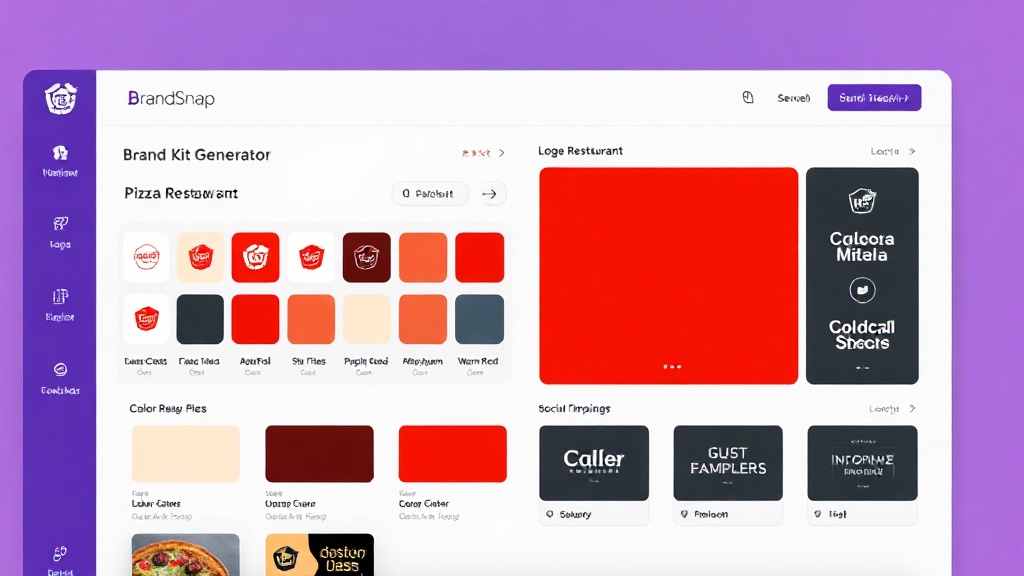The height and width of the screenshot is (576, 1024).
Task: Click the search icon inside the Pizza Restaurant pill
Action: coord(406,193)
